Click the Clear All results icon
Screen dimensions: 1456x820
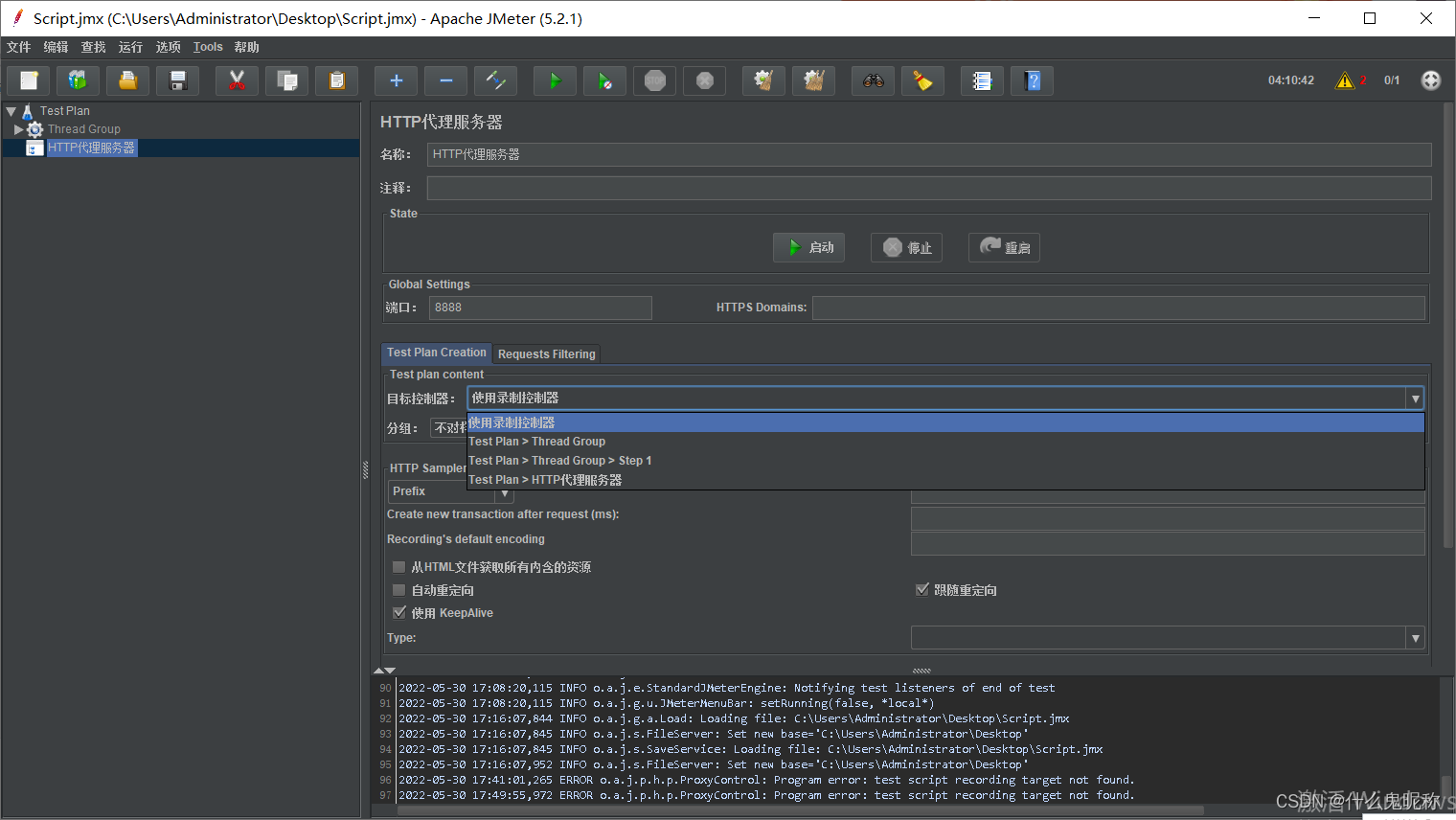pos(814,80)
